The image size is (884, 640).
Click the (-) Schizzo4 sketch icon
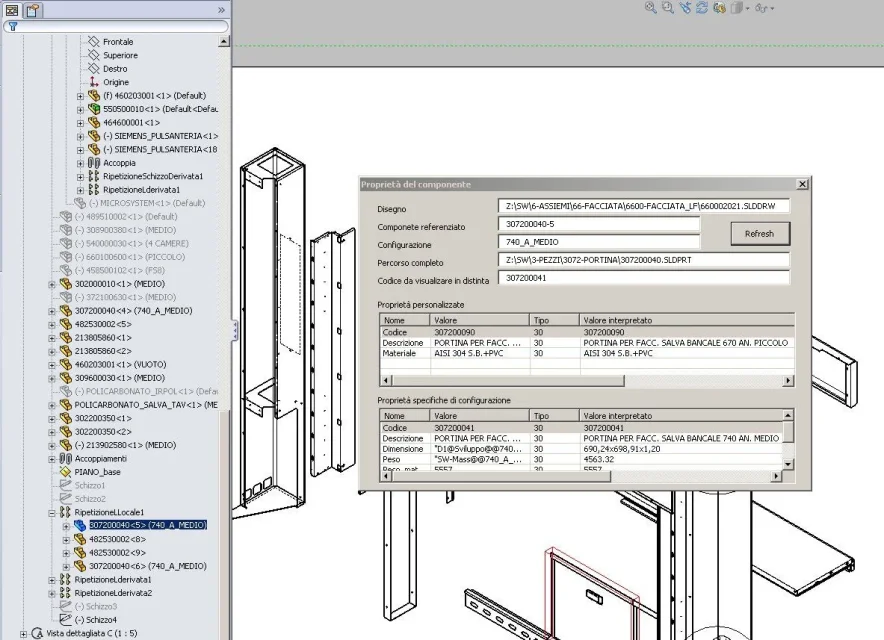66,620
